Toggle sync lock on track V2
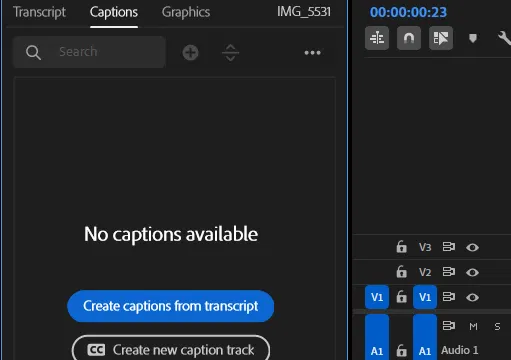 click(x=449, y=272)
